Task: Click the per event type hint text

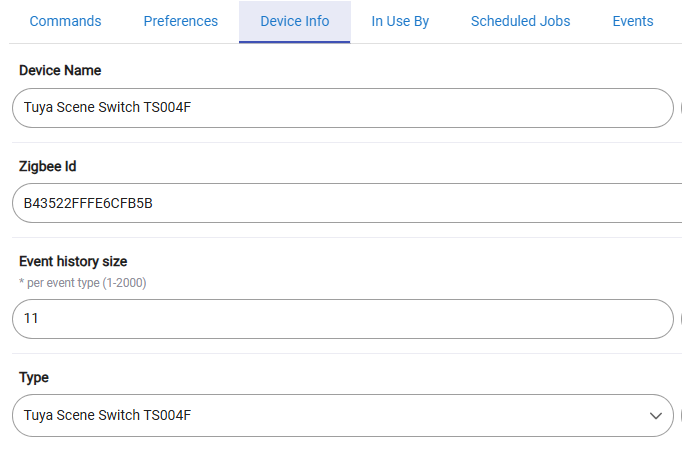Action: point(83,283)
